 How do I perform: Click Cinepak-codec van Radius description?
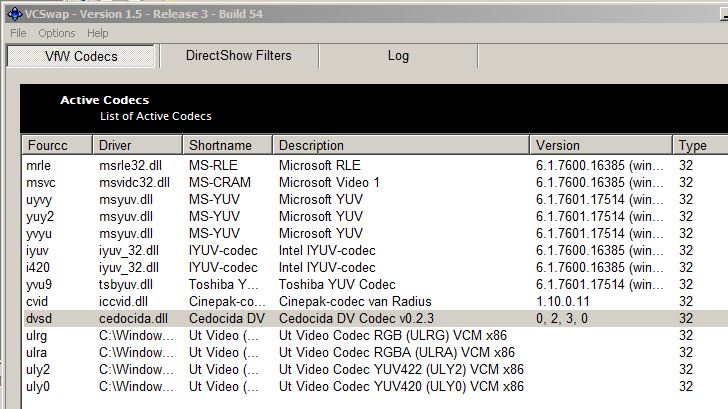coord(355,302)
